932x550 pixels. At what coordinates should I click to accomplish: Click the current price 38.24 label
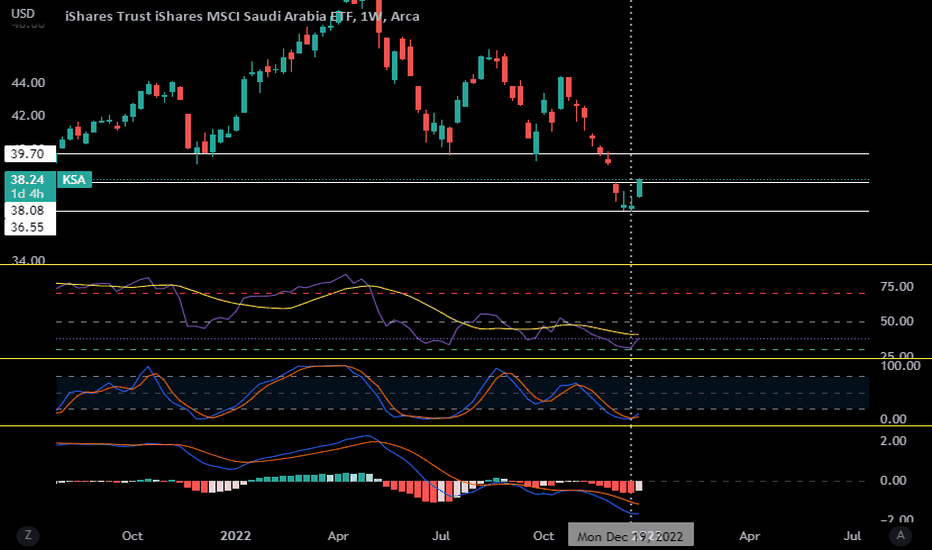click(28, 180)
